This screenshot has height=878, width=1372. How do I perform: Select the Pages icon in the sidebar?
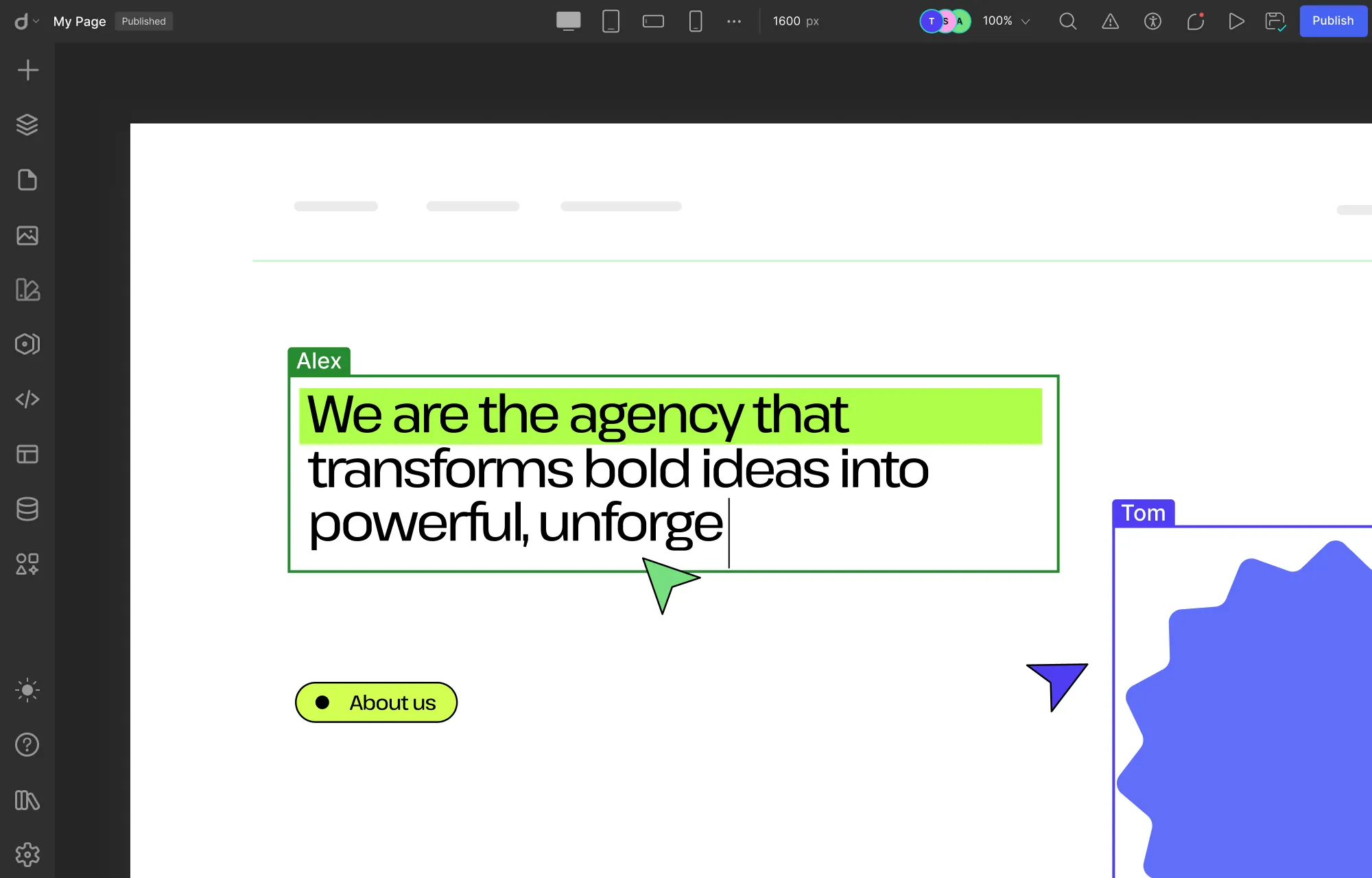tap(27, 180)
